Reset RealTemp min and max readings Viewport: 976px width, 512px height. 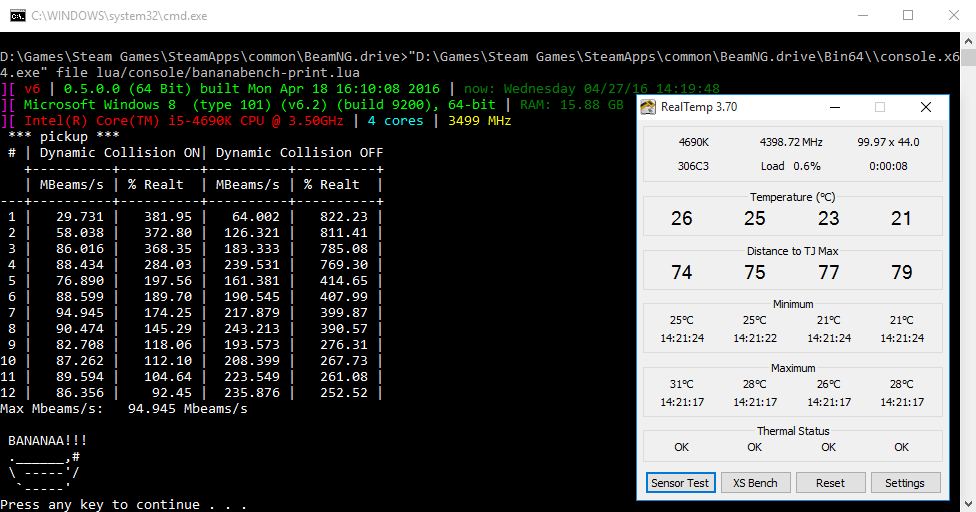(x=830, y=483)
